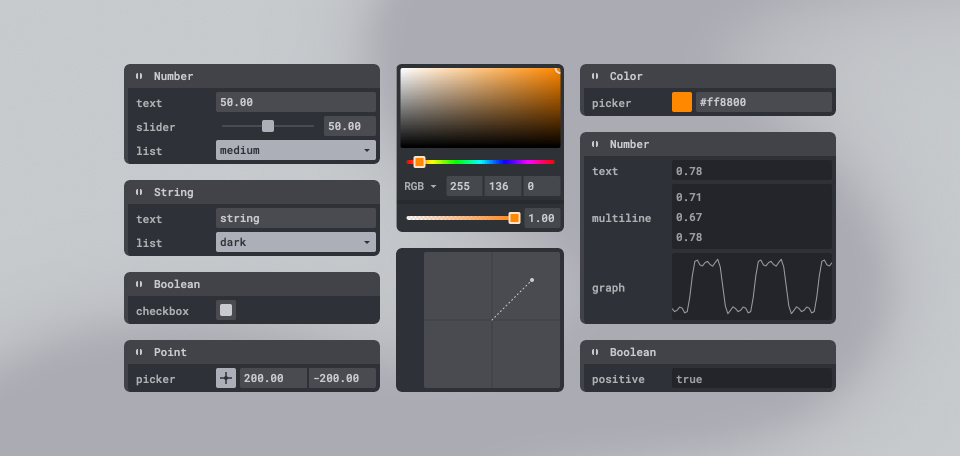Open the 'medium' list dropdown
This screenshot has width=960, height=456.
coord(296,150)
